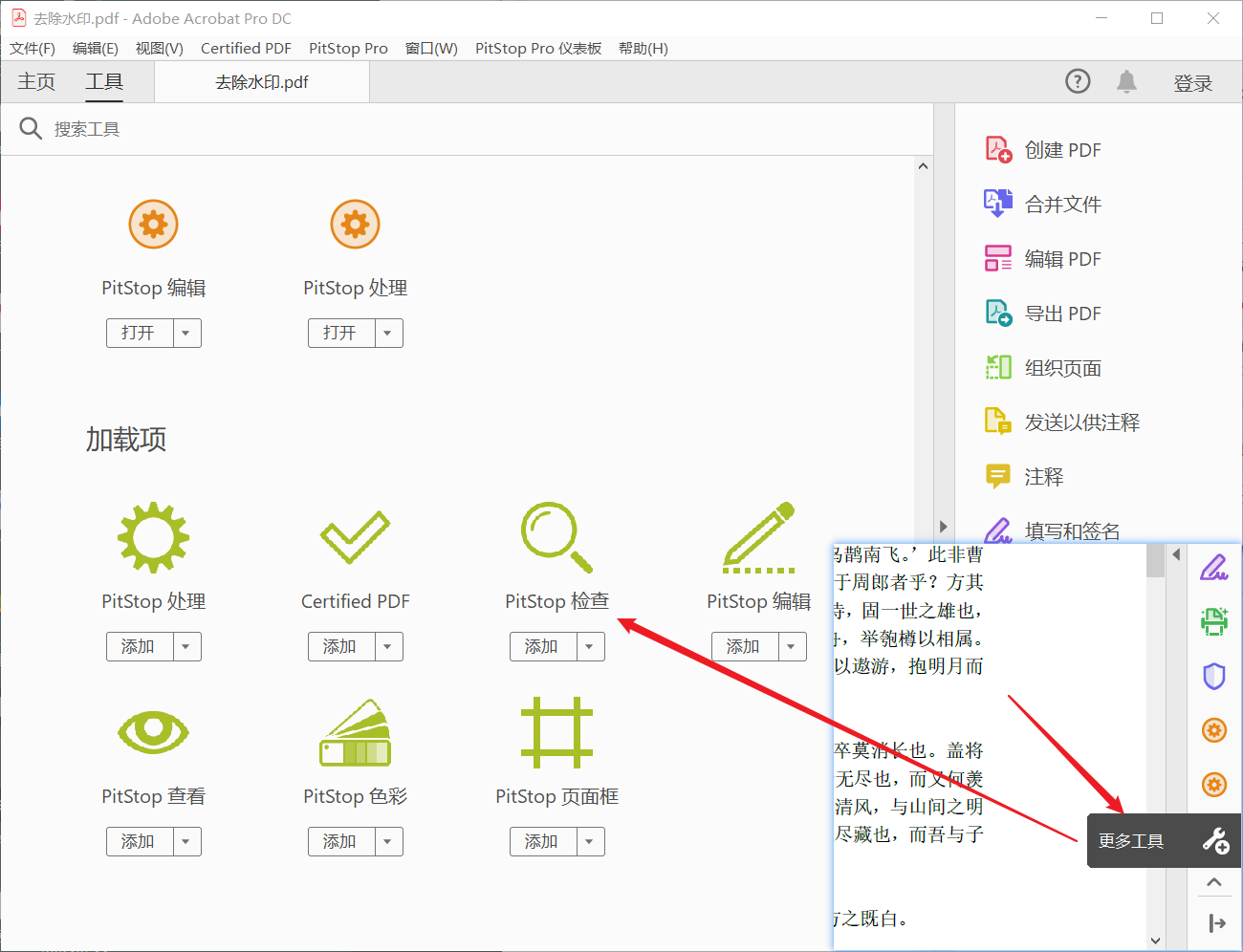This screenshot has width=1243, height=952.
Task: Select the PitStop 色彩 swatch-book icon
Action: tap(355, 732)
